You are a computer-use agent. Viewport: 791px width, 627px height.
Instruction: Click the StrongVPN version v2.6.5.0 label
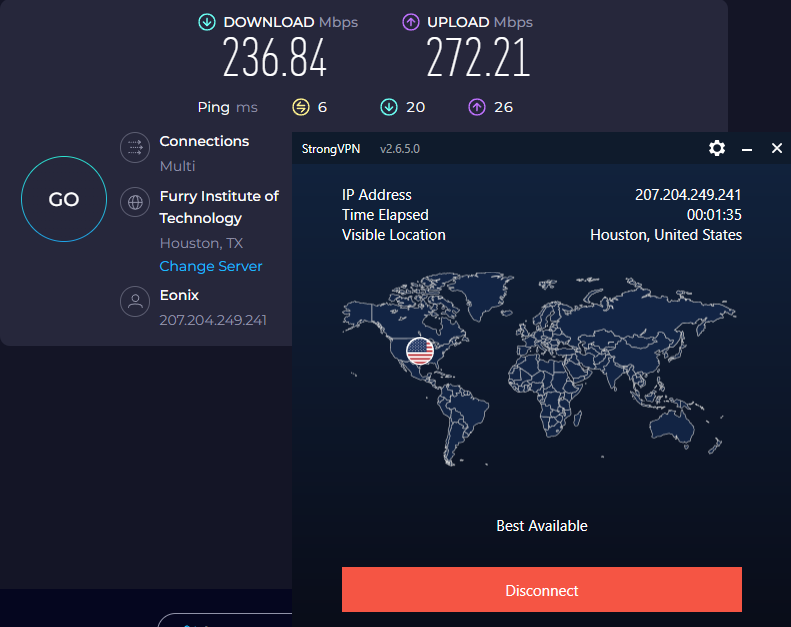pyautogui.click(x=400, y=149)
